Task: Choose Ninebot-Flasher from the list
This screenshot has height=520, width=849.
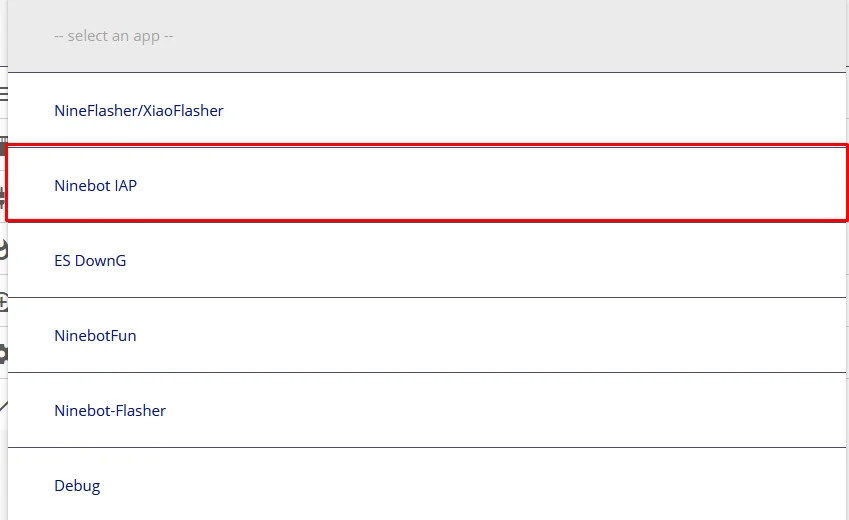Action: click(427, 410)
